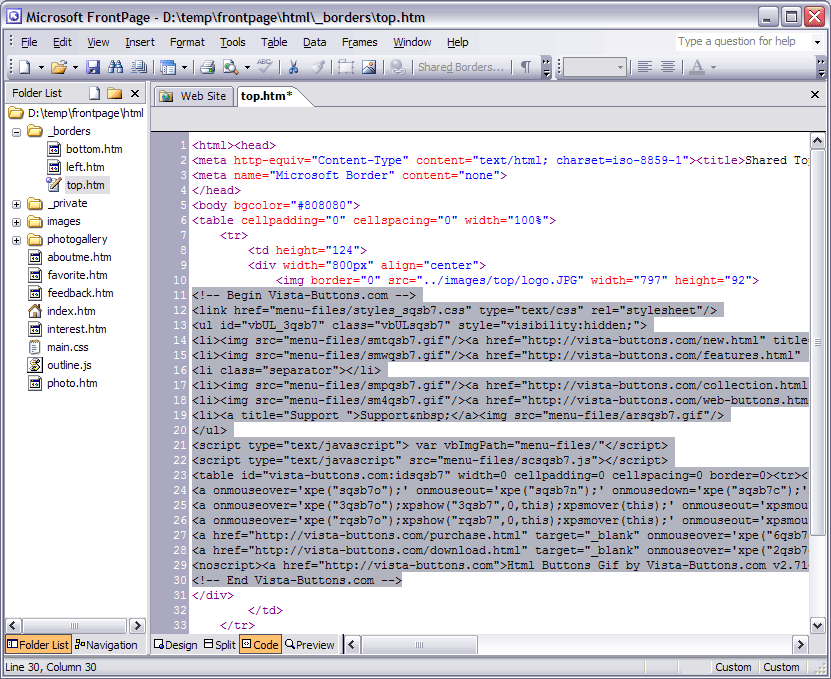Open the Preview in Browser dropdown arrow
831x679 pixels.
(x=247, y=67)
